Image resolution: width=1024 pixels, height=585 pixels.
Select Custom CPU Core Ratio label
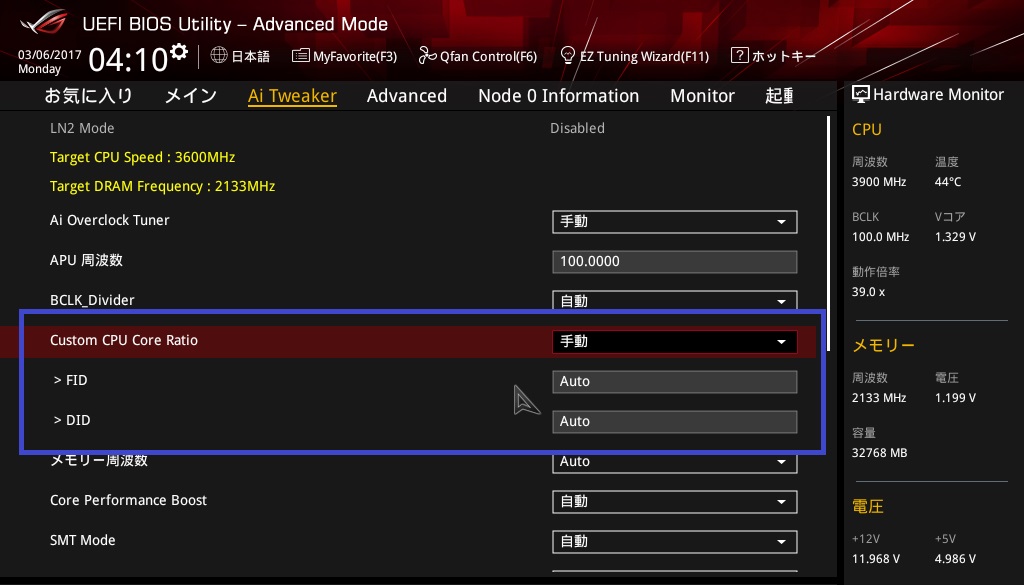124,340
